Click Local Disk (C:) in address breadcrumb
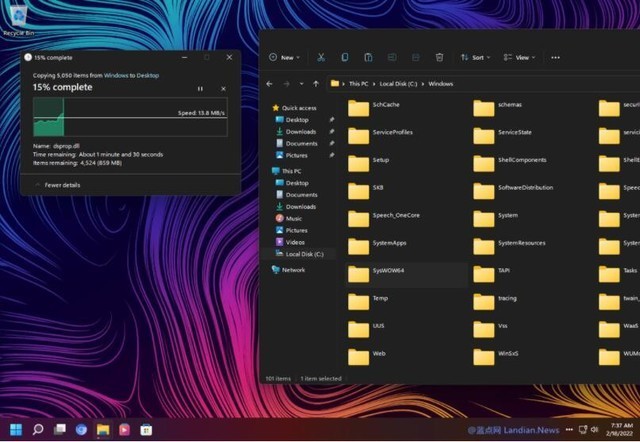This screenshot has width=640, height=442. coord(394,84)
